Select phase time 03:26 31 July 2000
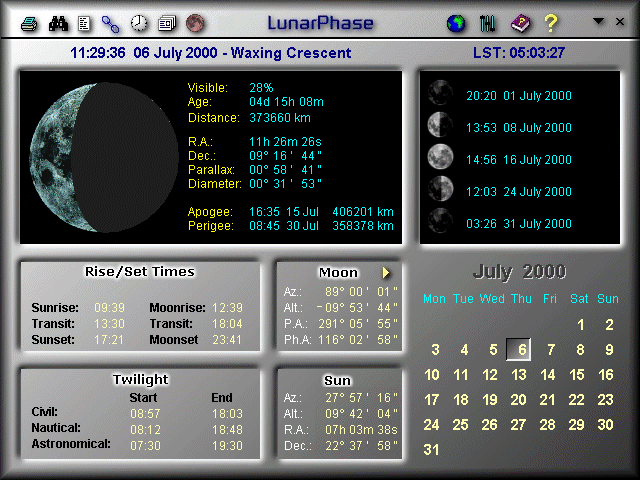Viewport: 640px width, 480px height. [x=519, y=224]
